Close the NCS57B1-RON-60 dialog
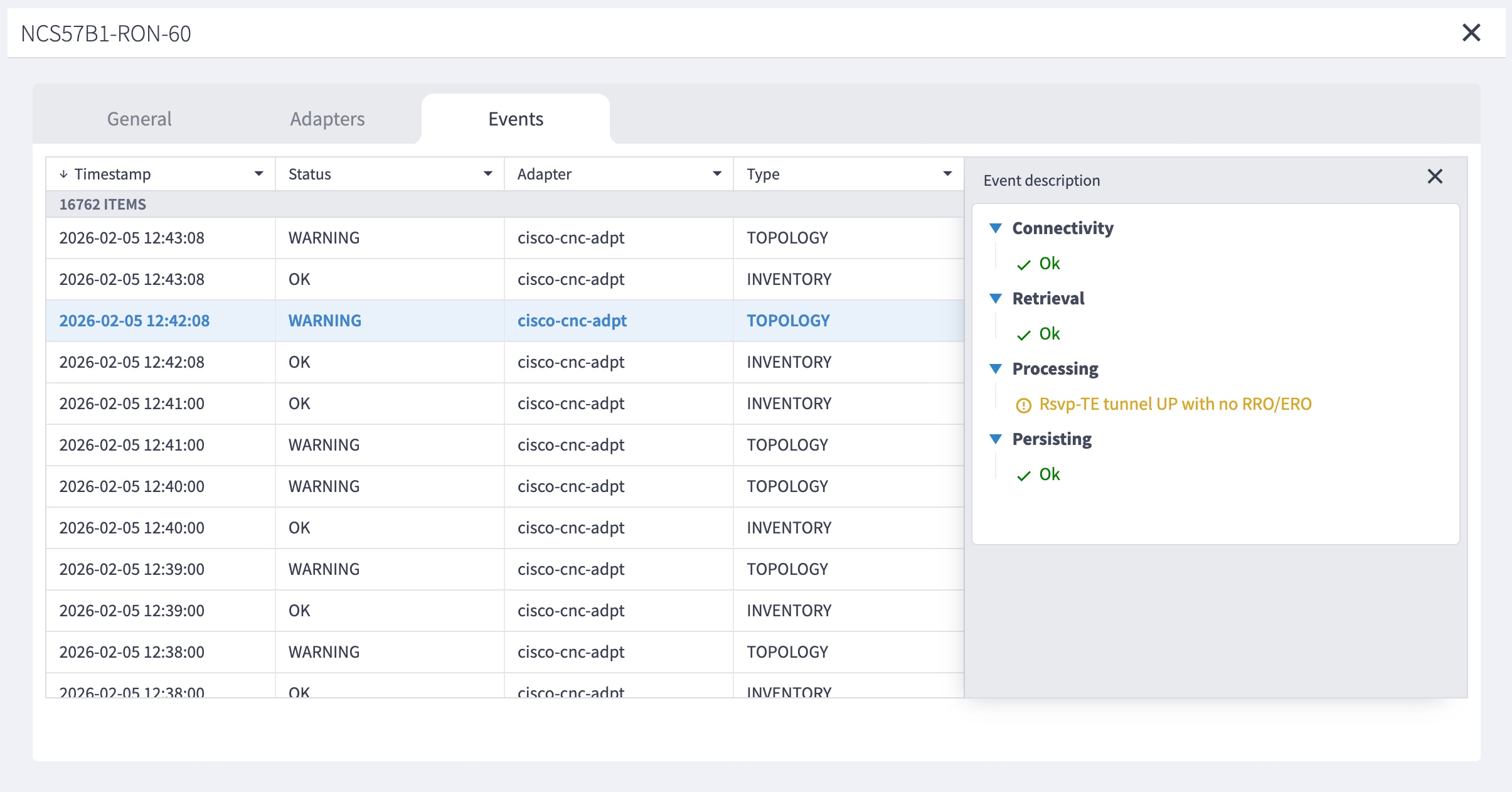The image size is (1512, 792). tap(1471, 32)
